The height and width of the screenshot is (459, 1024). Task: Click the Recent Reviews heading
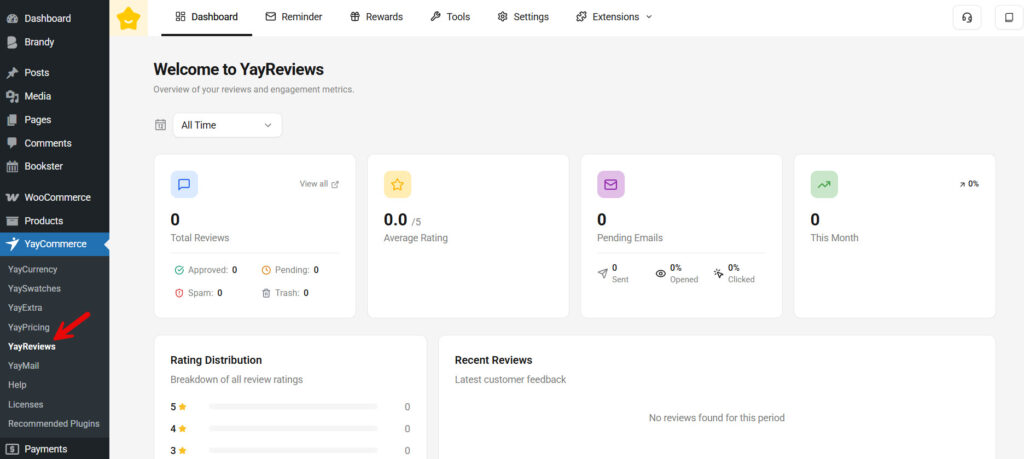pyautogui.click(x=493, y=360)
